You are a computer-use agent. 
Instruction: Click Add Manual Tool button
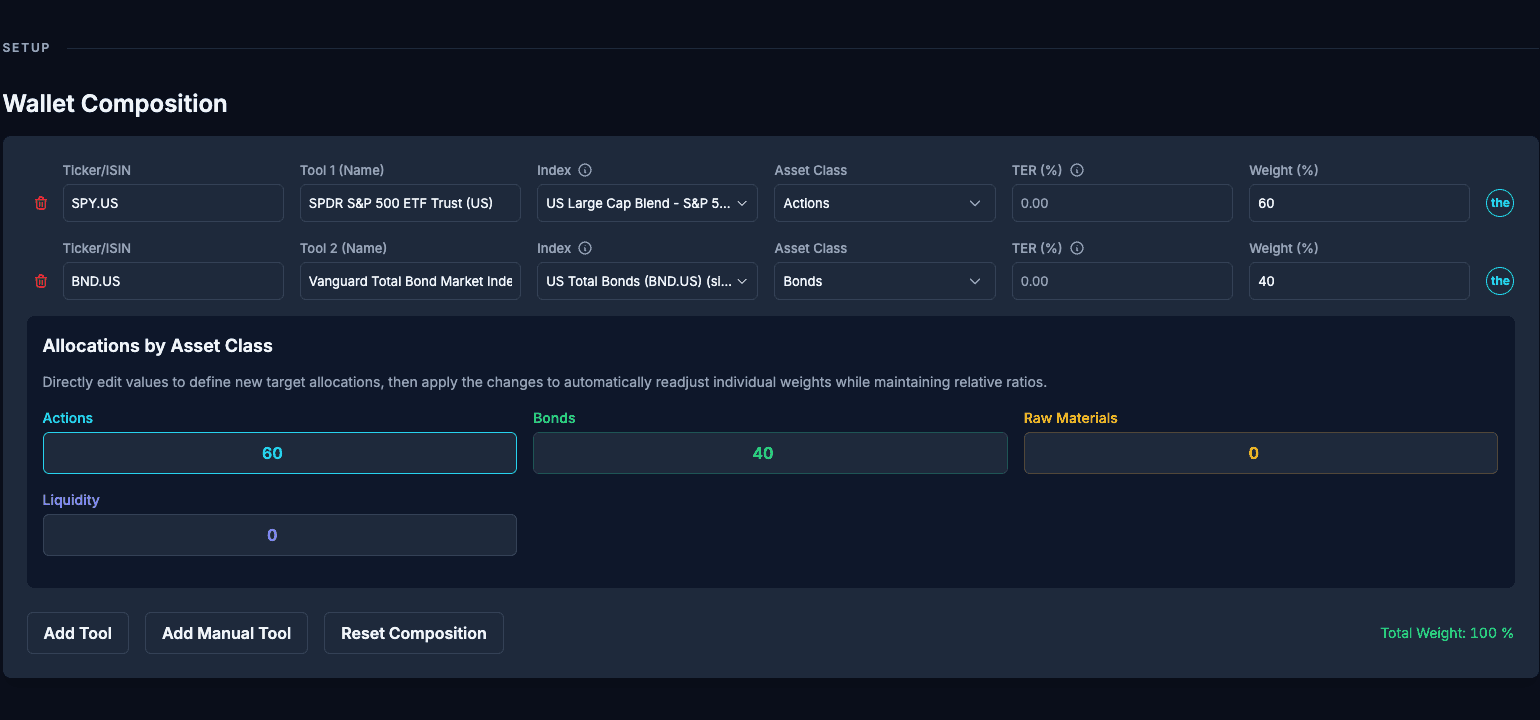coord(227,633)
